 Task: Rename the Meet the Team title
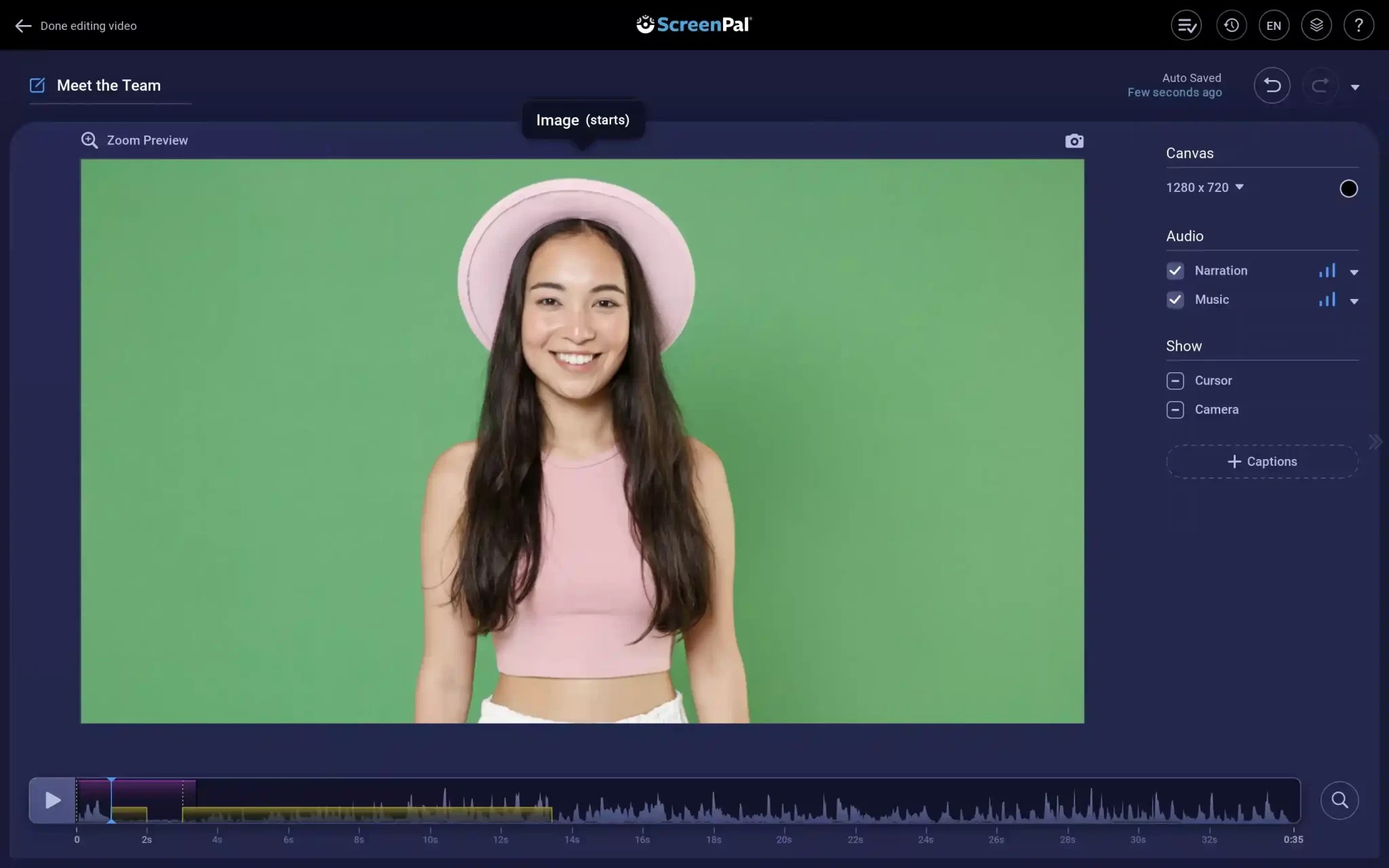click(x=109, y=85)
